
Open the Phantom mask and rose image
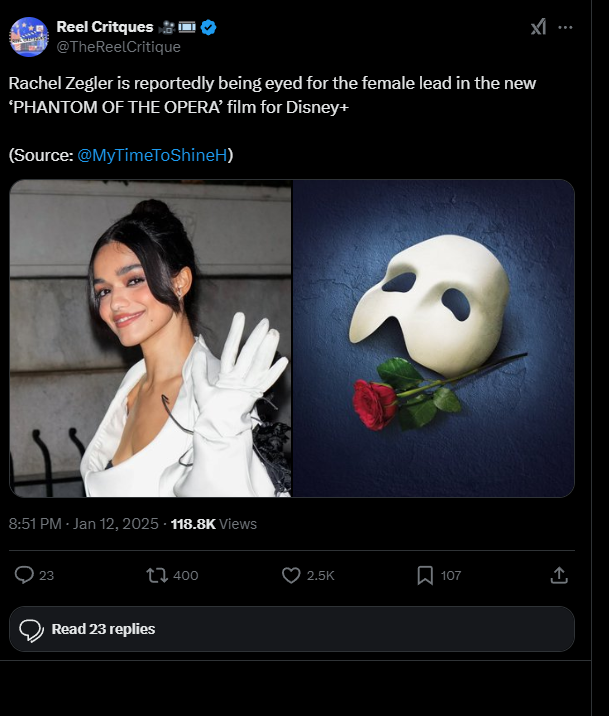point(434,338)
